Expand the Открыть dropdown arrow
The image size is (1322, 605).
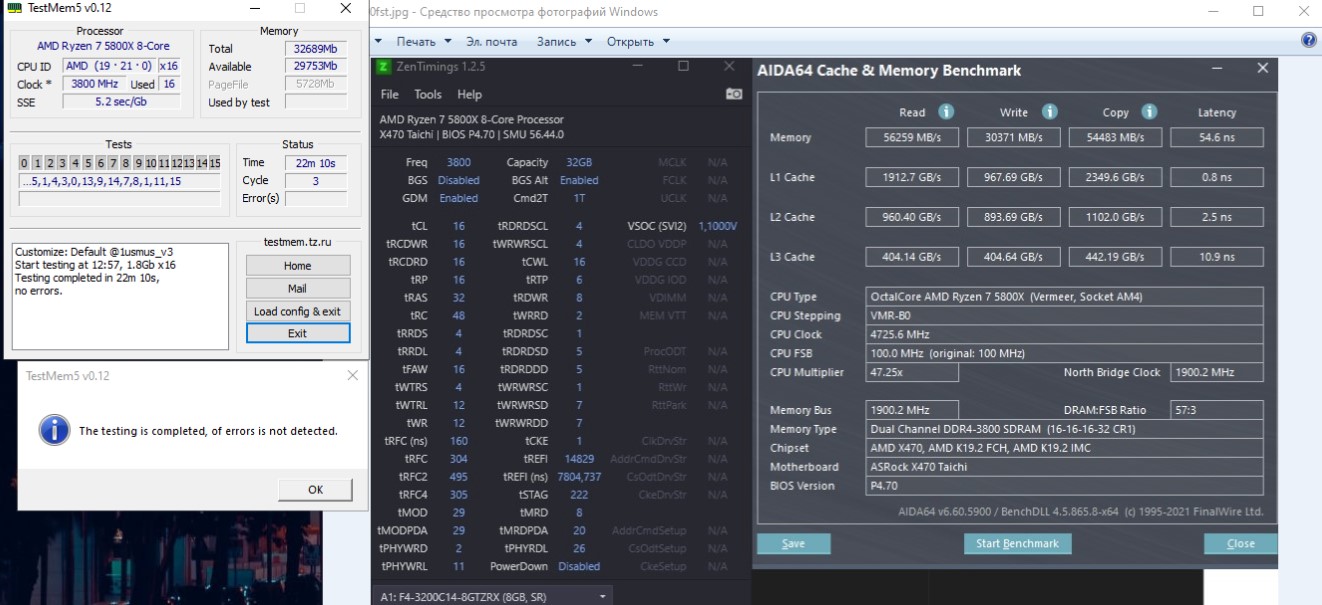click(666, 42)
